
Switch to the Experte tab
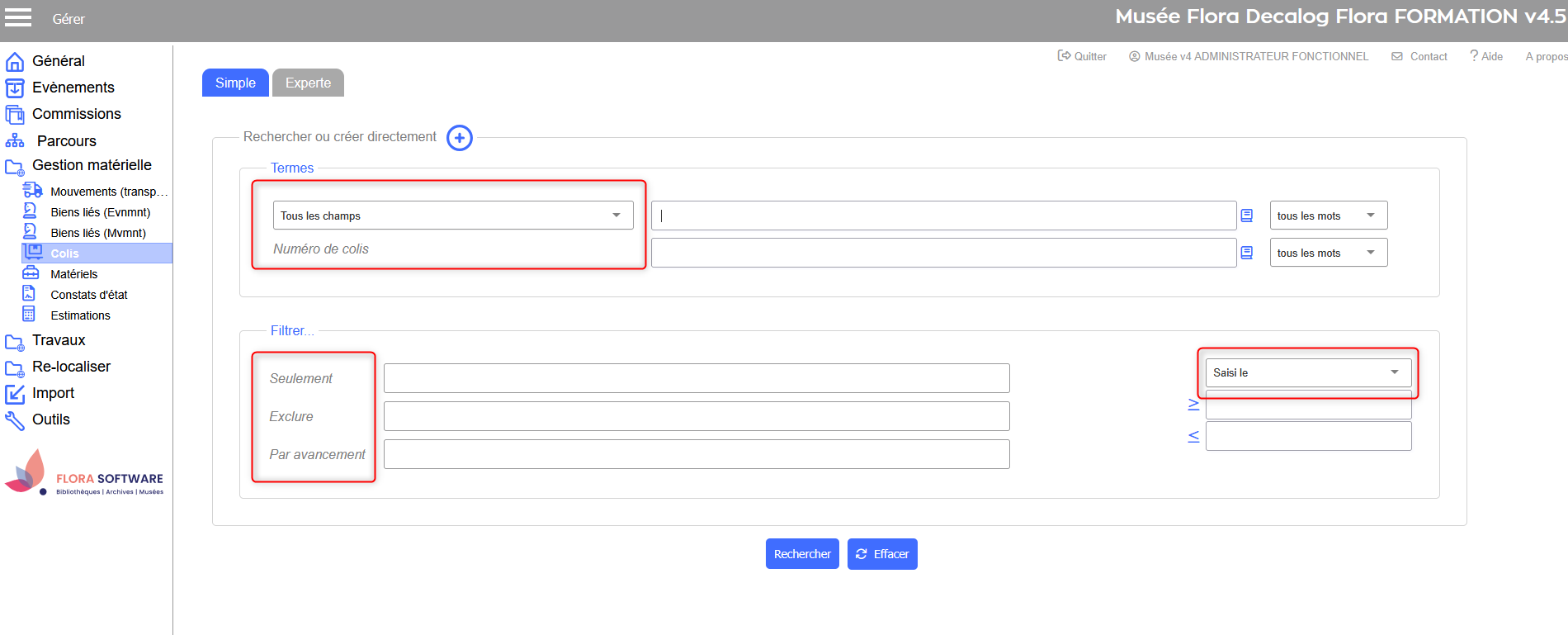tap(308, 83)
